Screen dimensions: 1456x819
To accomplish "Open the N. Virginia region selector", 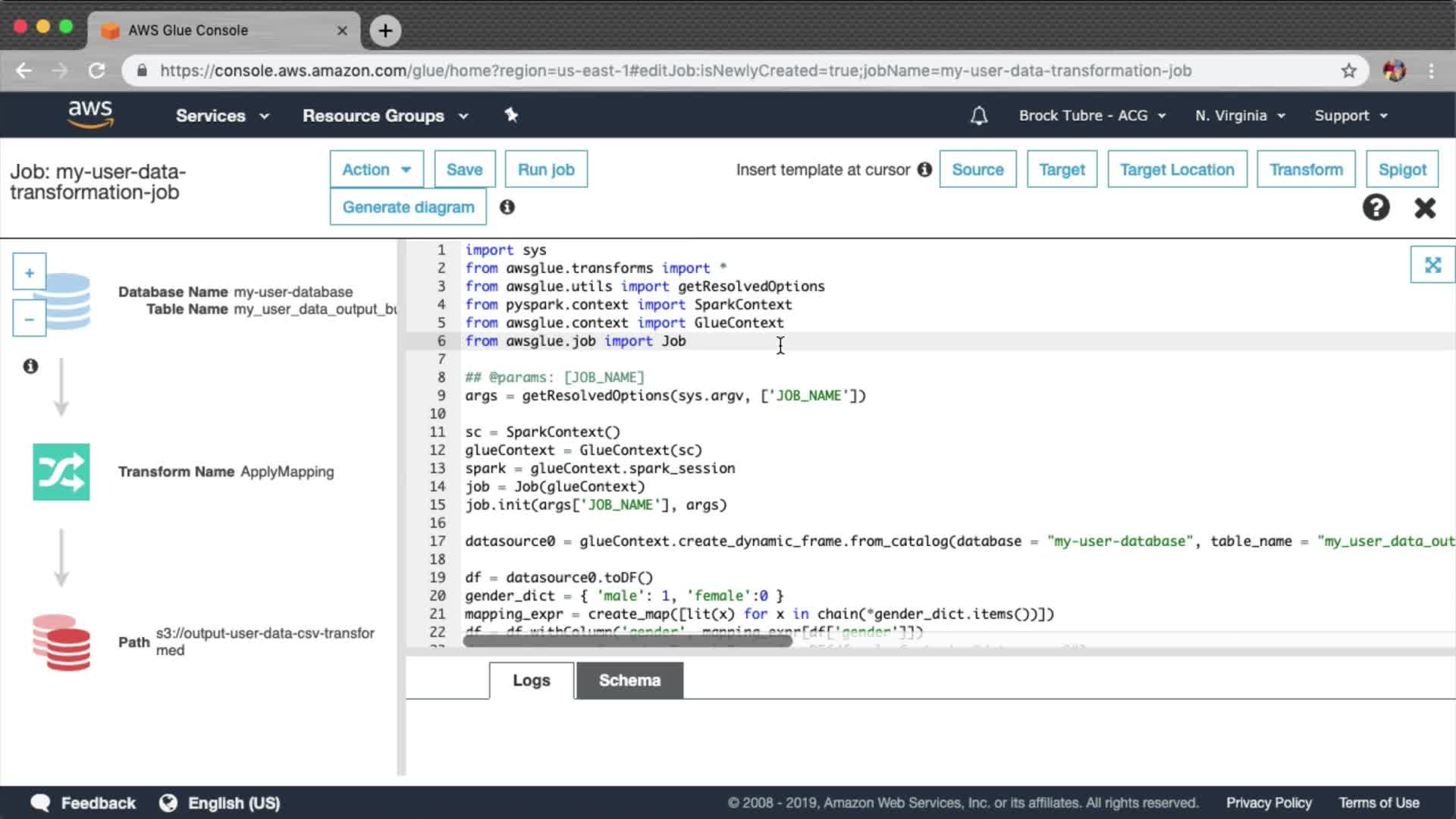I will click(x=1240, y=116).
